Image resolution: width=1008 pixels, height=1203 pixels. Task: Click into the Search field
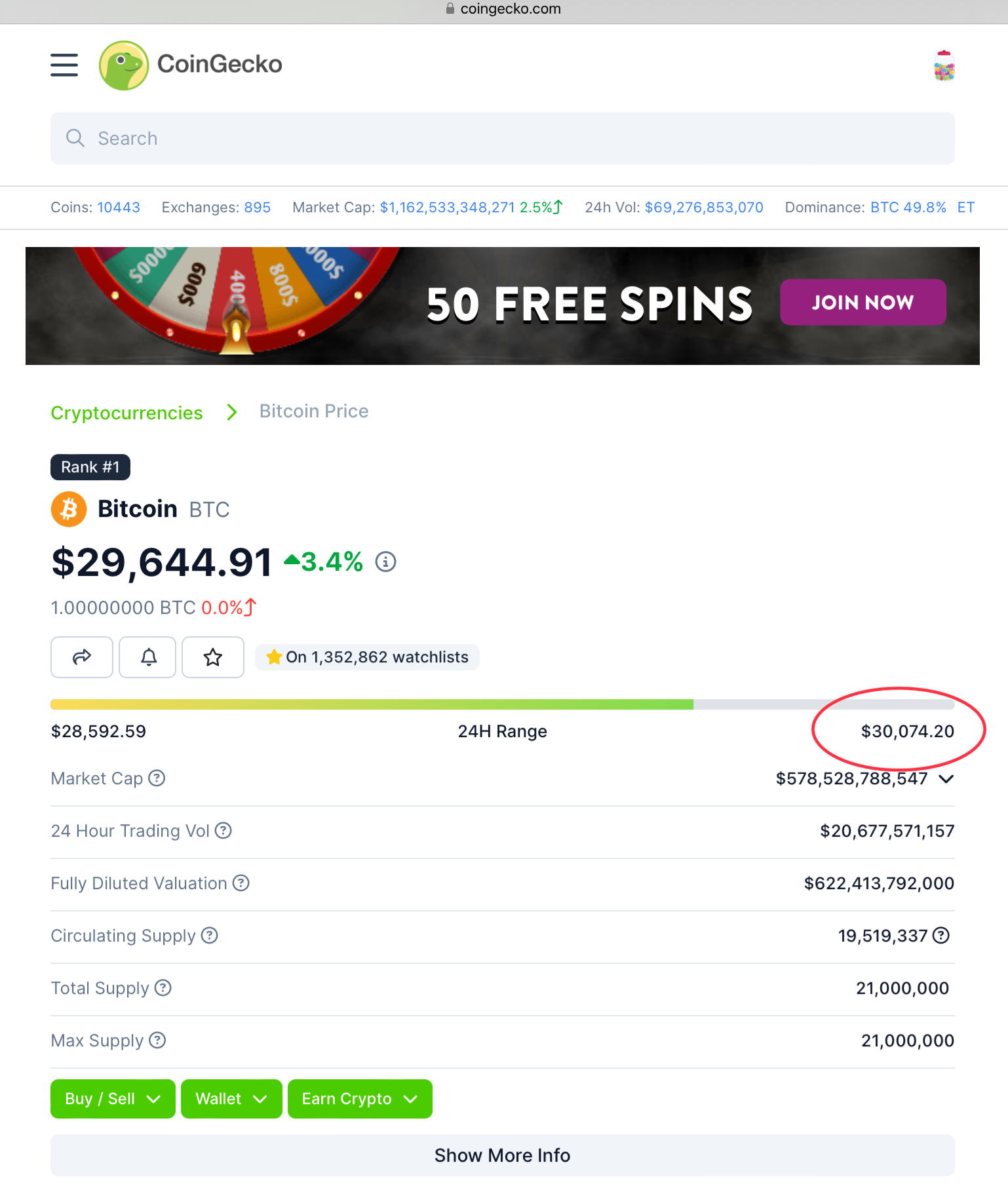click(x=503, y=138)
